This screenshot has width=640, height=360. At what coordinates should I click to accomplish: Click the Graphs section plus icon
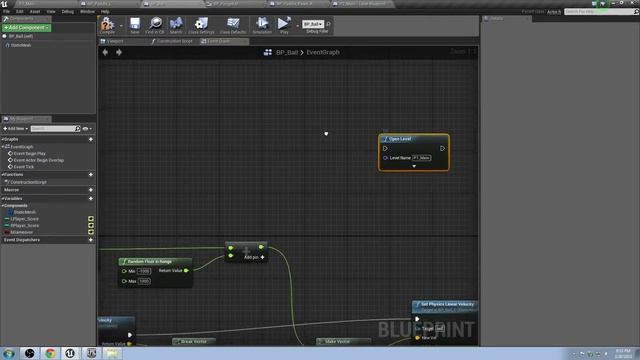coord(91,139)
